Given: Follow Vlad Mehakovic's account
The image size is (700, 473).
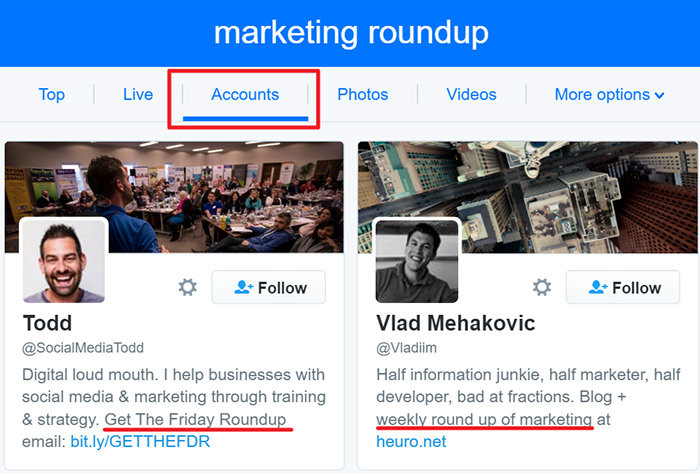Looking at the screenshot, I should (623, 288).
